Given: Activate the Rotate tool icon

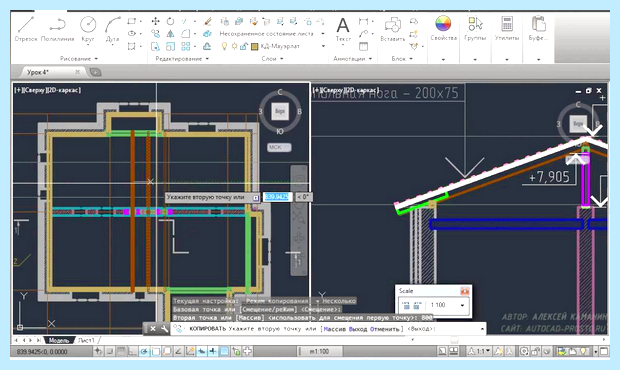Looking at the screenshot, I should (170, 21).
